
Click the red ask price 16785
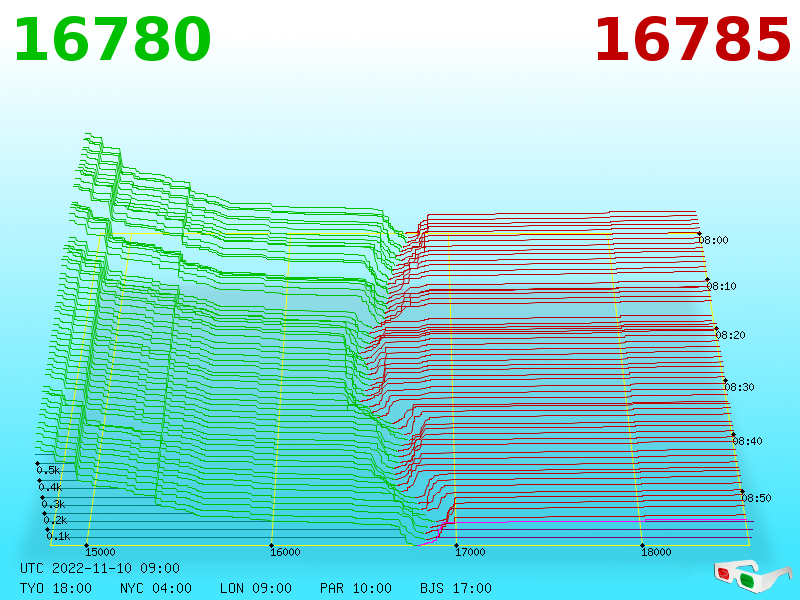tap(692, 40)
